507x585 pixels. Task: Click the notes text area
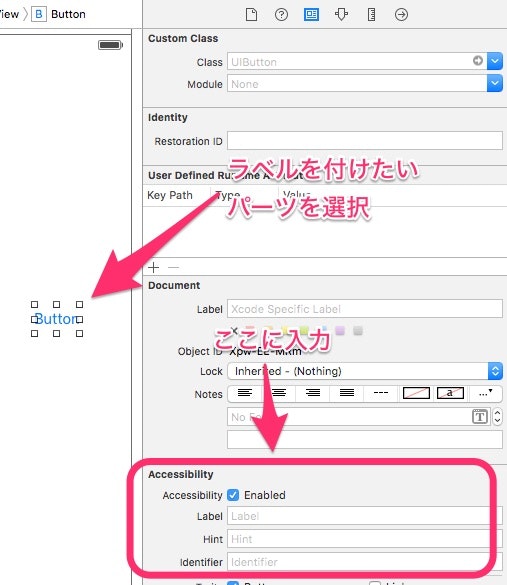point(365,440)
